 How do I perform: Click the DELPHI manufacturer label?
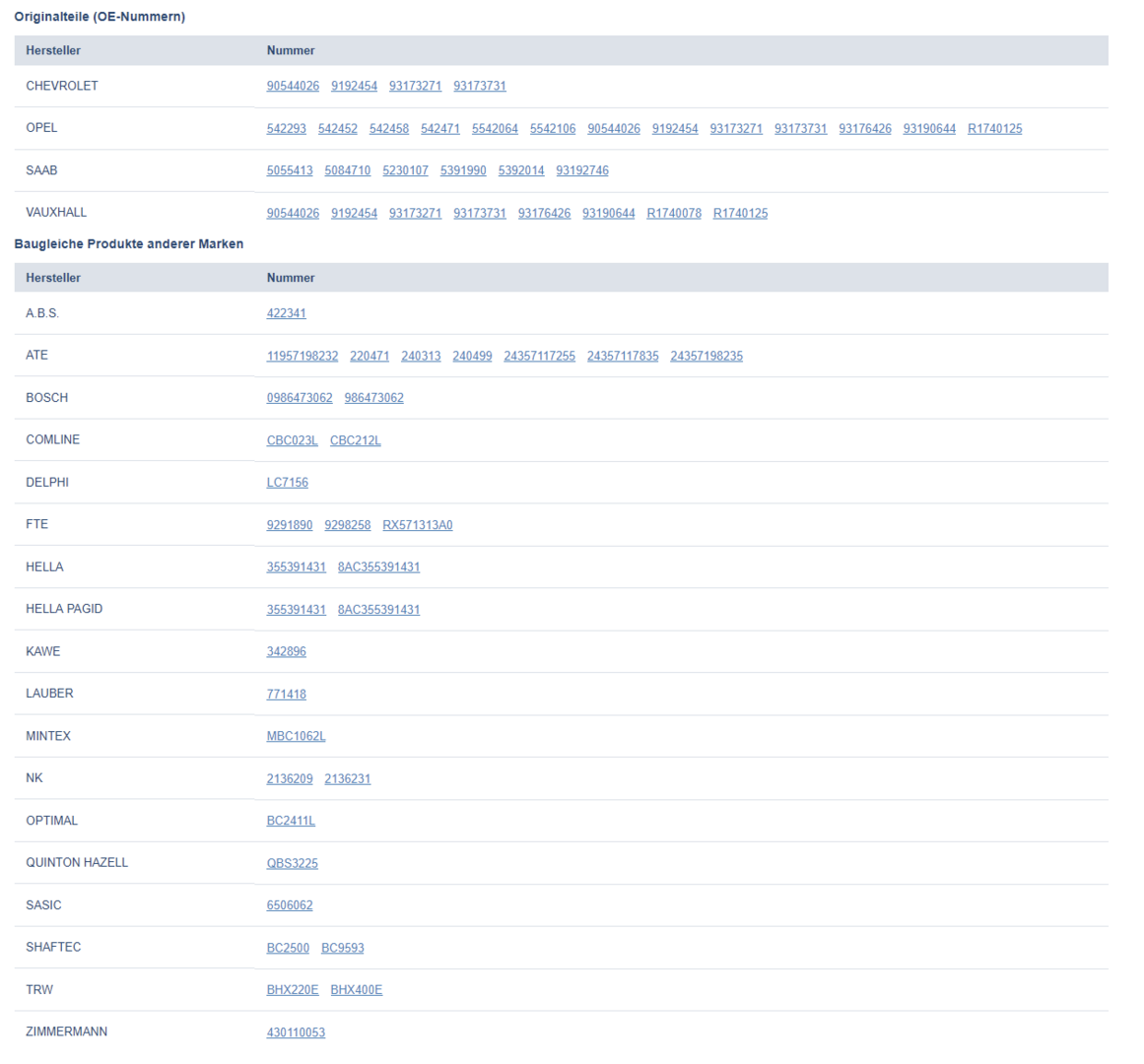click(47, 482)
